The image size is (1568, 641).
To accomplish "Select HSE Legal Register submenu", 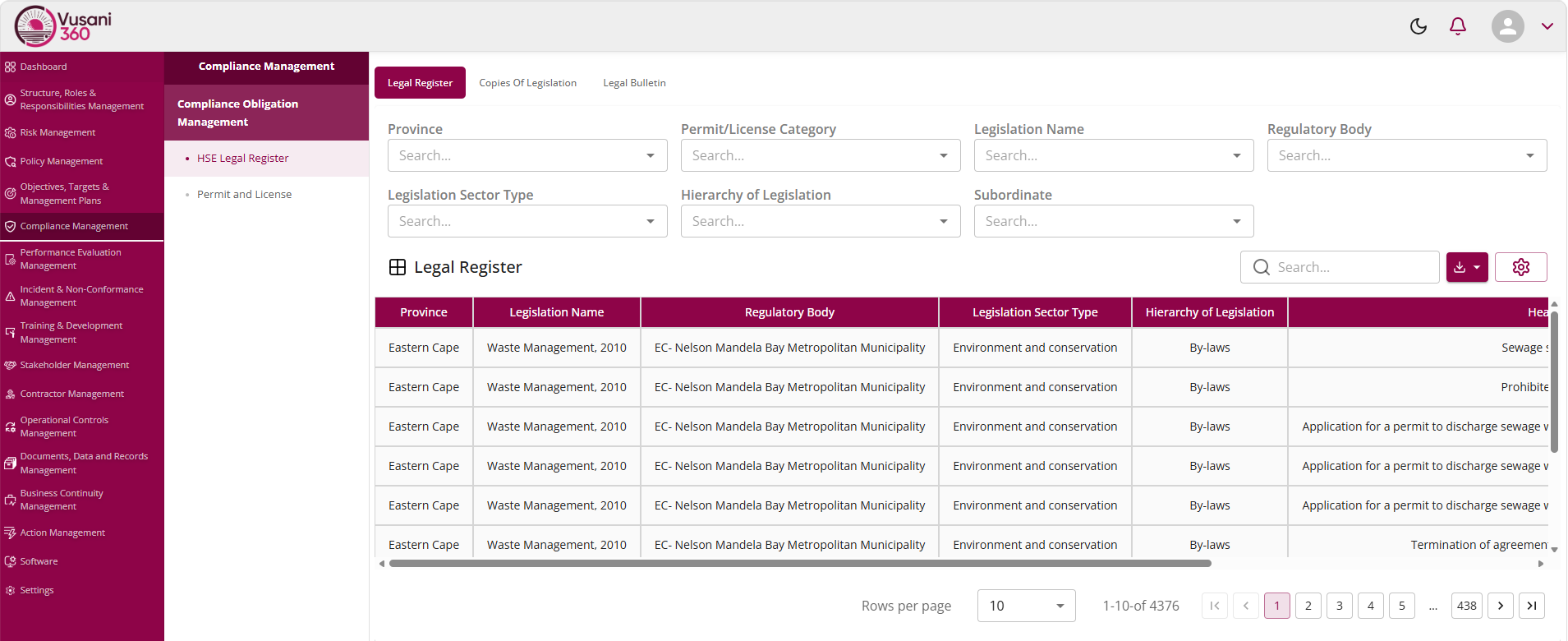I will click(x=267, y=159).
